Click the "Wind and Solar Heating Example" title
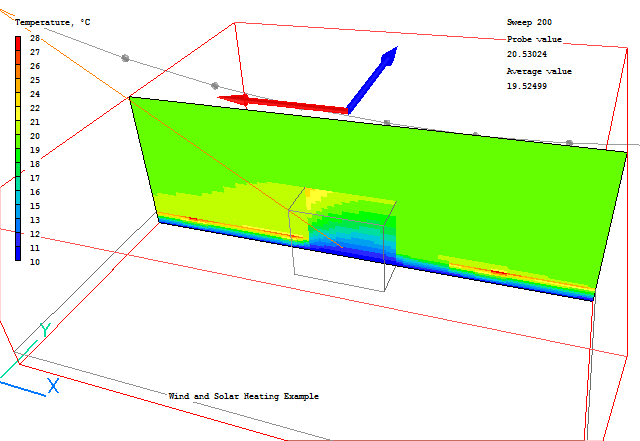640x441 pixels. [243, 397]
